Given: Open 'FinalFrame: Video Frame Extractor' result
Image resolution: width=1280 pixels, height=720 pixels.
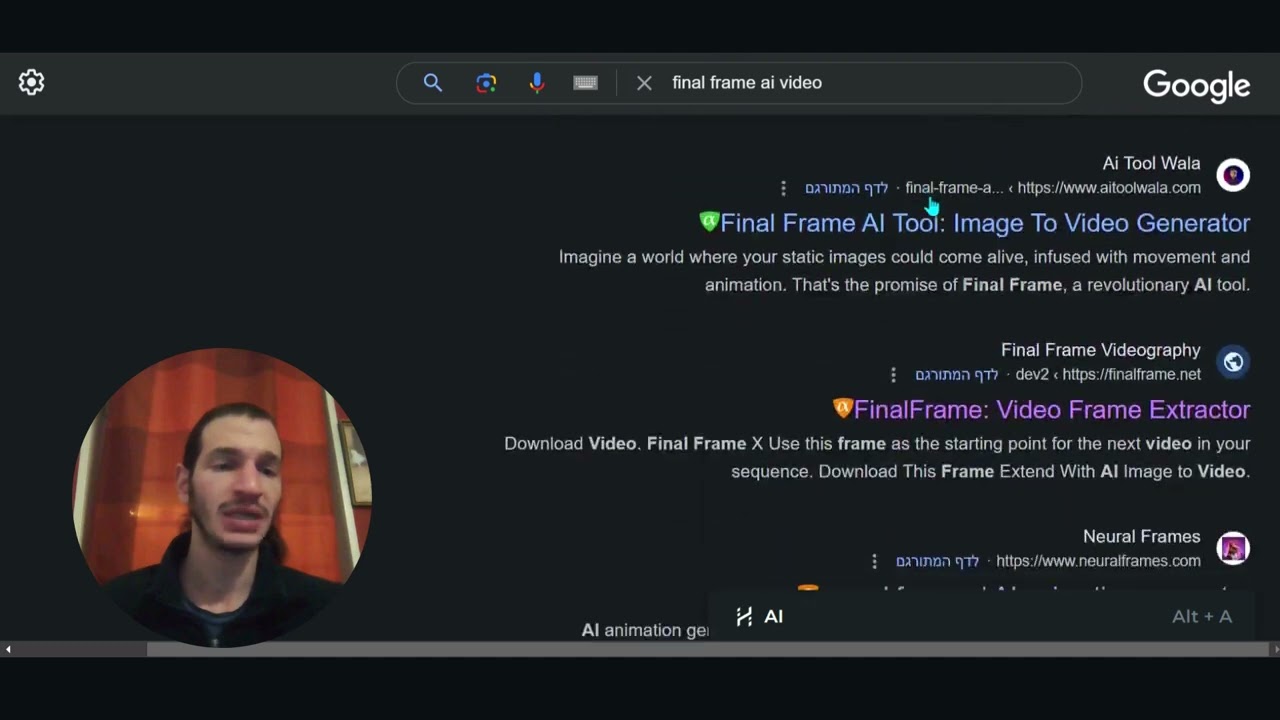Looking at the screenshot, I should (x=1052, y=410).
